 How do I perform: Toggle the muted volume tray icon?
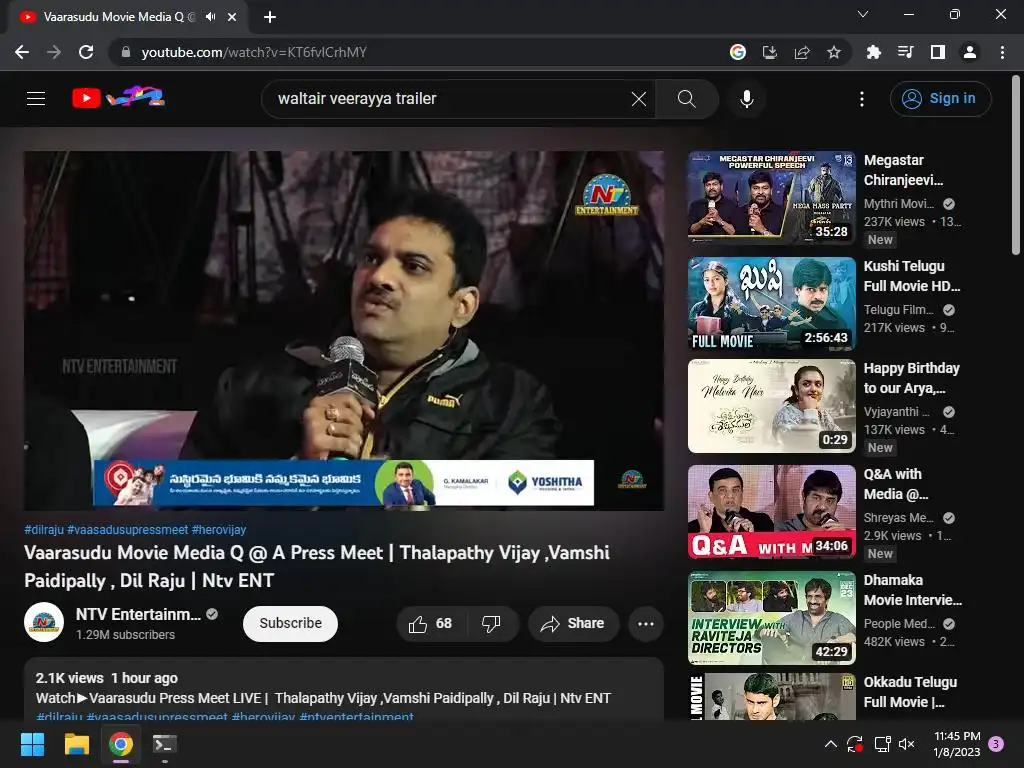906,744
